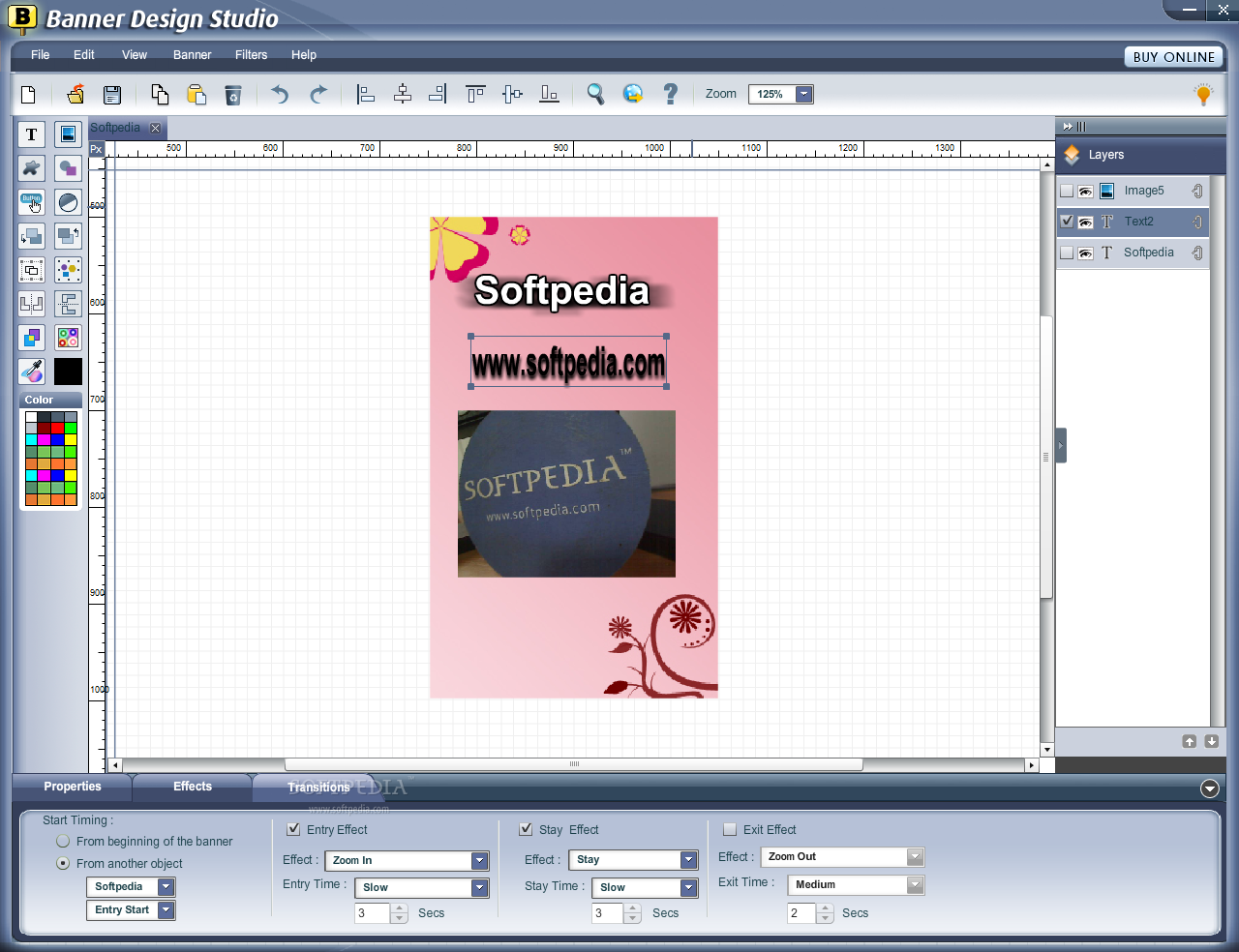The height and width of the screenshot is (952, 1239).
Task: Hide the Softpedia layer with eye icon
Action: pos(1086,253)
